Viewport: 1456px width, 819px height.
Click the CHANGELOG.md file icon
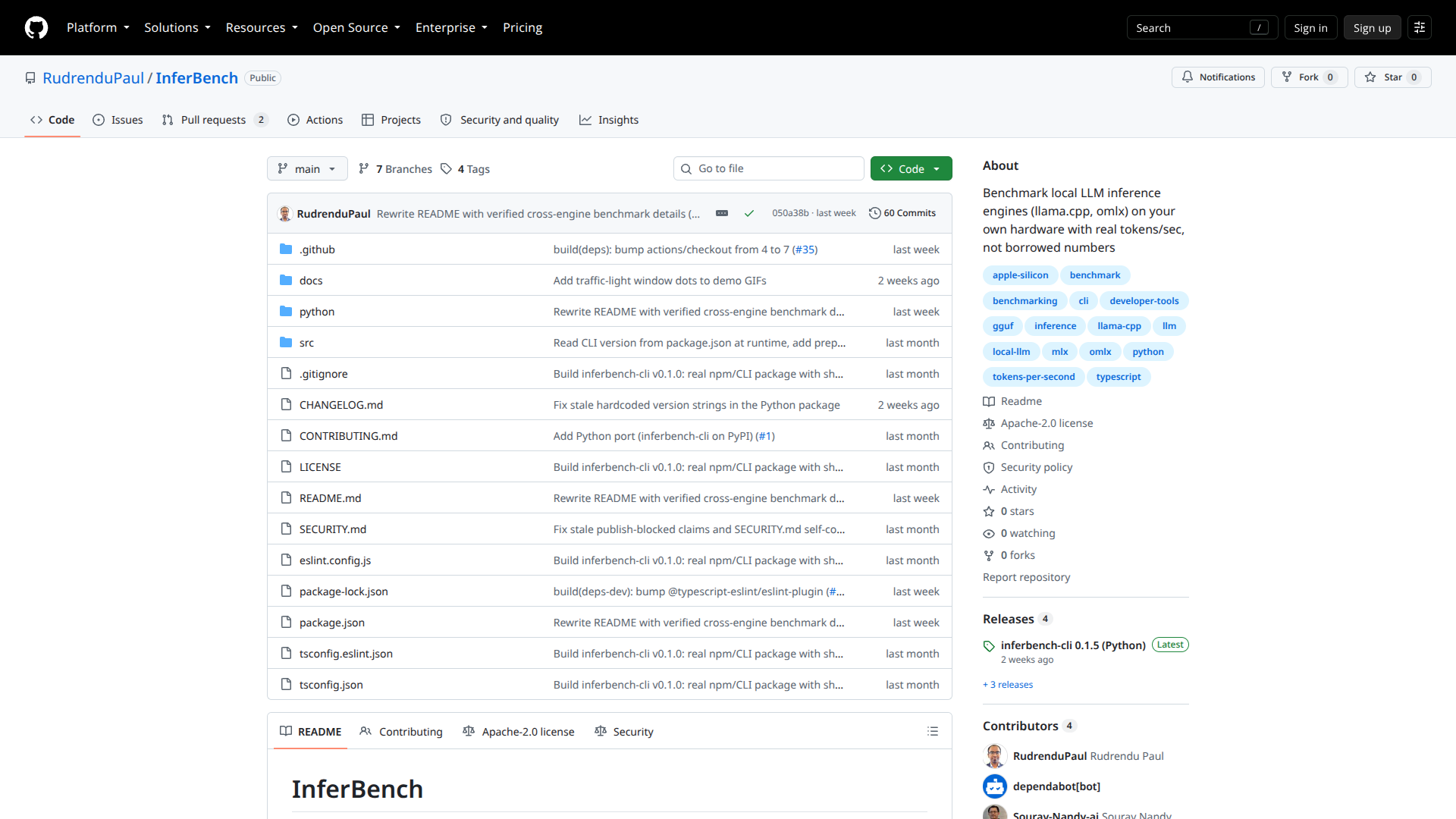coord(286,405)
